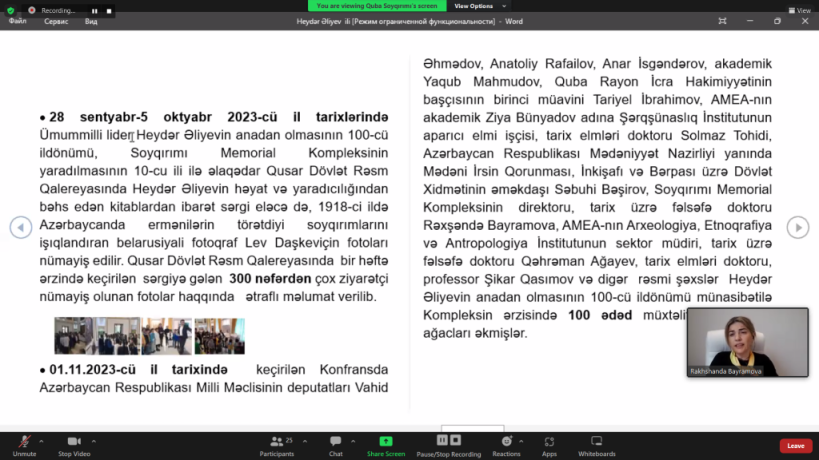
Task: Open the Вид menu in Word
Action: tap(91, 21)
